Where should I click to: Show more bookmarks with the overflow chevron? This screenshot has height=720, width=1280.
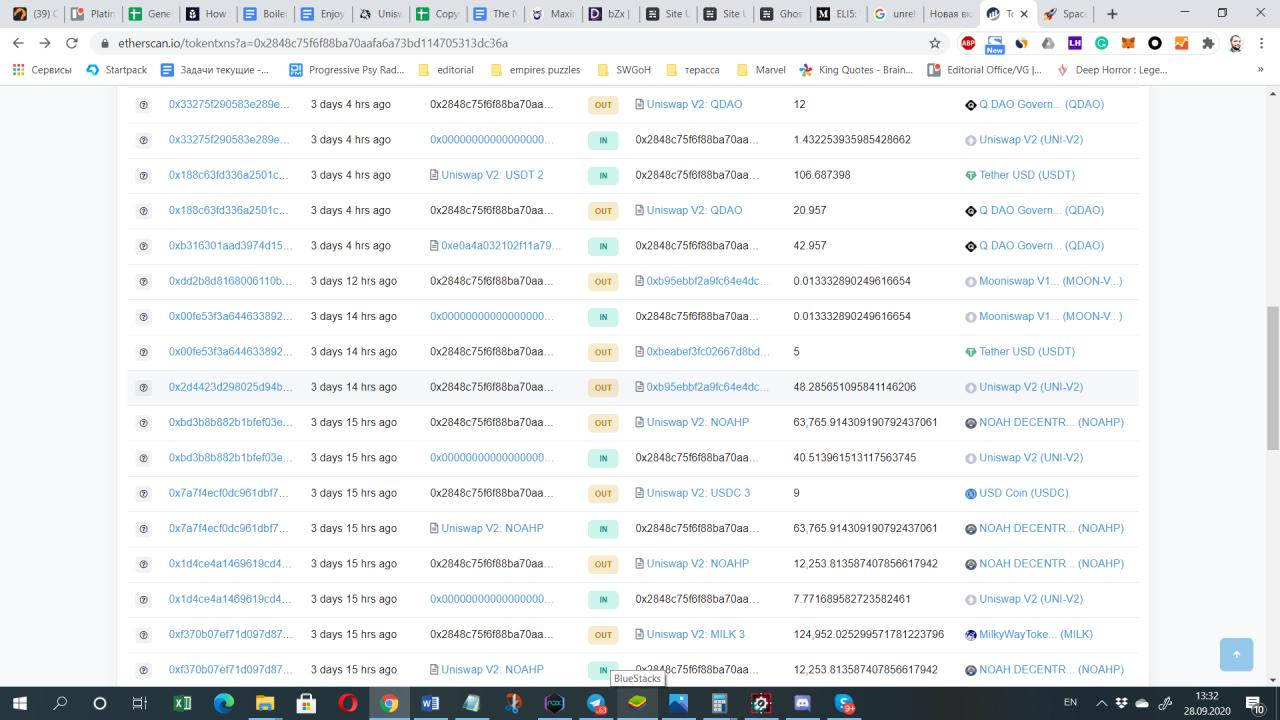(1260, 70)
